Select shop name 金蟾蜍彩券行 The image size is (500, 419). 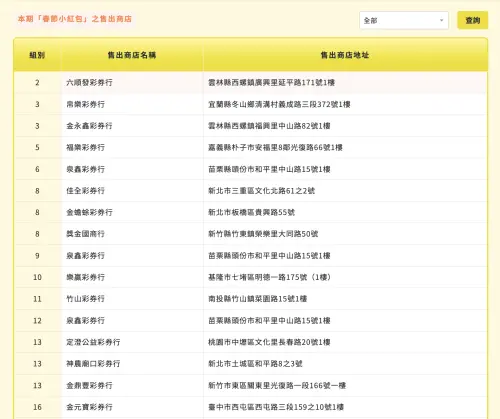tap(89, 212)
